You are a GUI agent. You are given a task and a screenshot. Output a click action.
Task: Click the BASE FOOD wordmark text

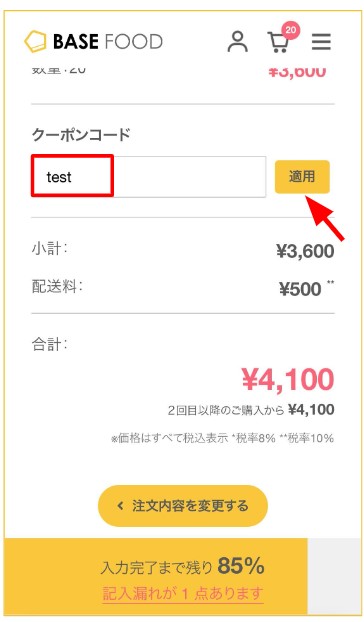(107, 42)
